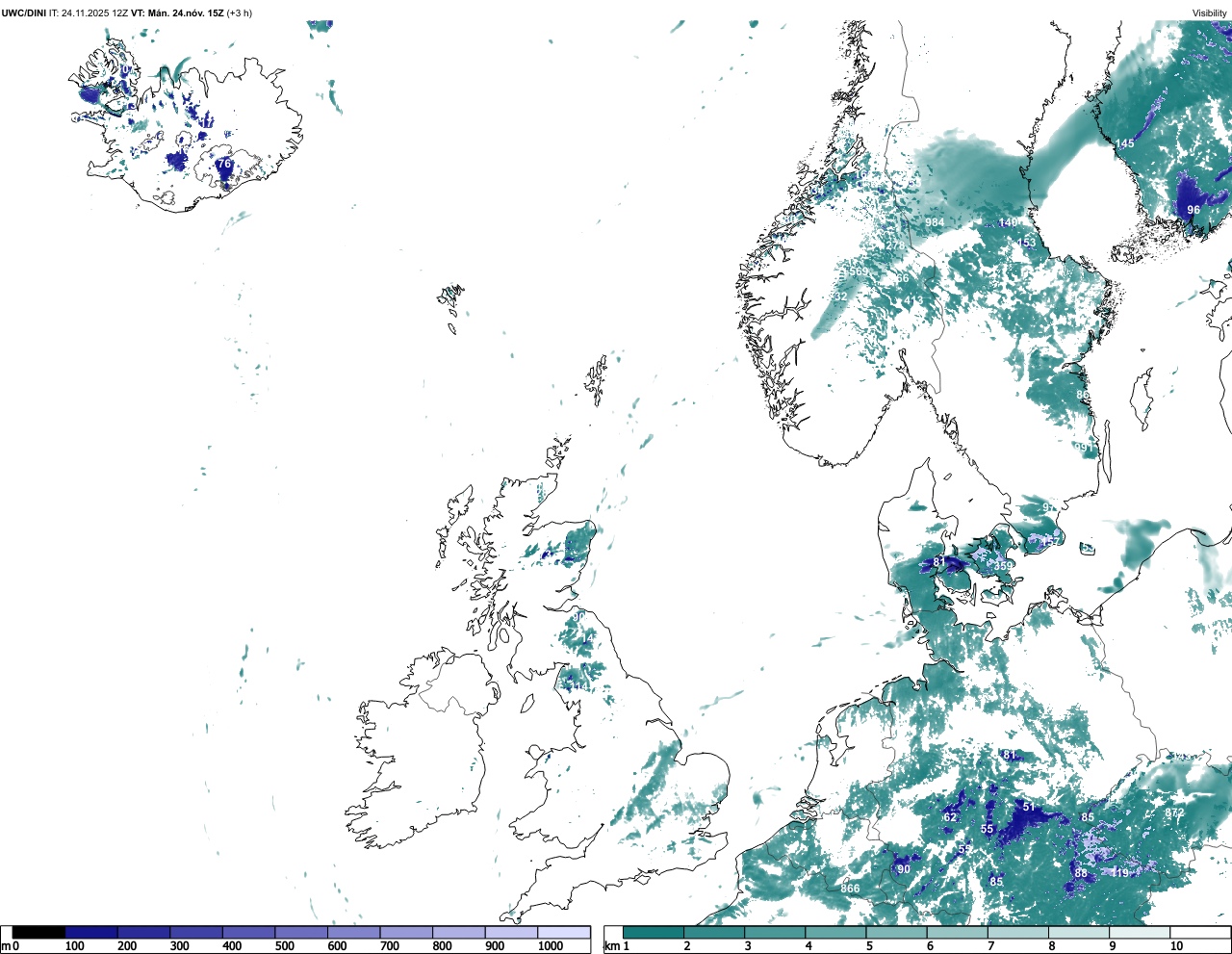This screenshot has width=1232, height=954.
Task: Click the '119' value at the bottom right
Action: [1119, 873]
